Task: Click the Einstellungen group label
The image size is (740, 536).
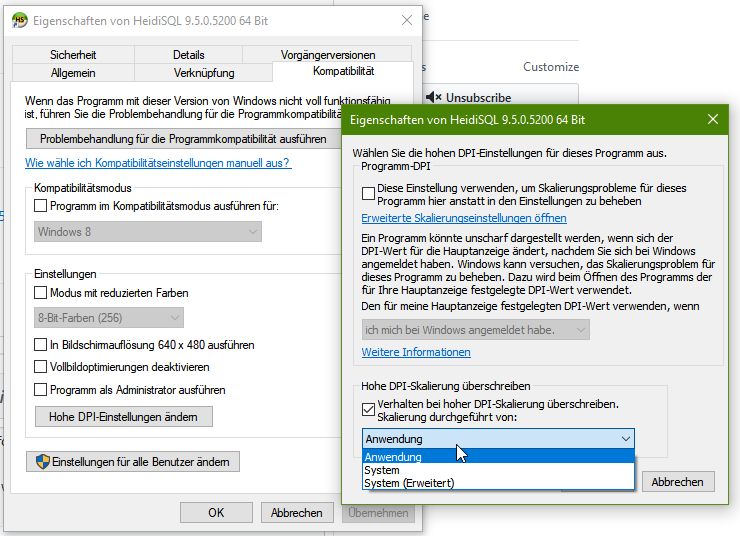Action: point(65,274)
